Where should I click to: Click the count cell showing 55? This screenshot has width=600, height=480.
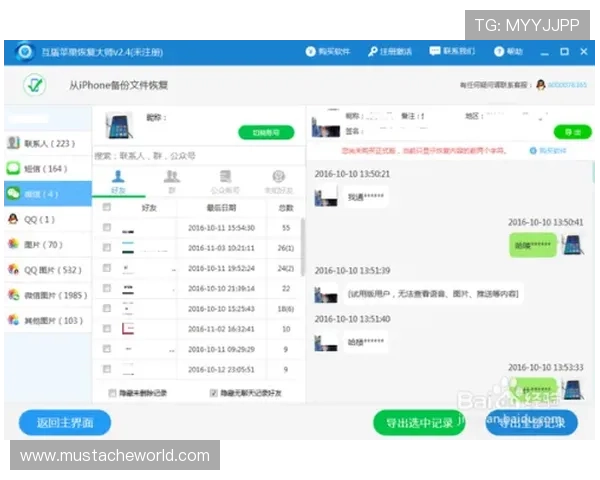286,228
